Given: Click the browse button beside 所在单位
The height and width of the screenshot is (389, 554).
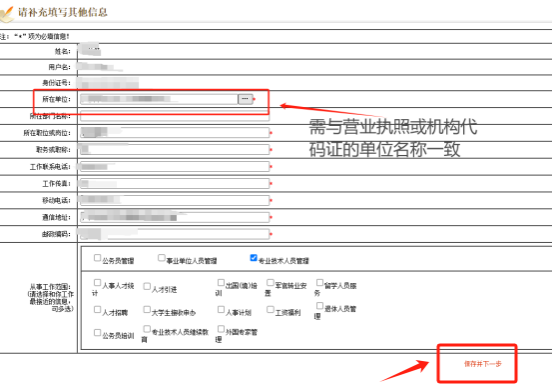Looking at the screenshot, I should (245, 99).
